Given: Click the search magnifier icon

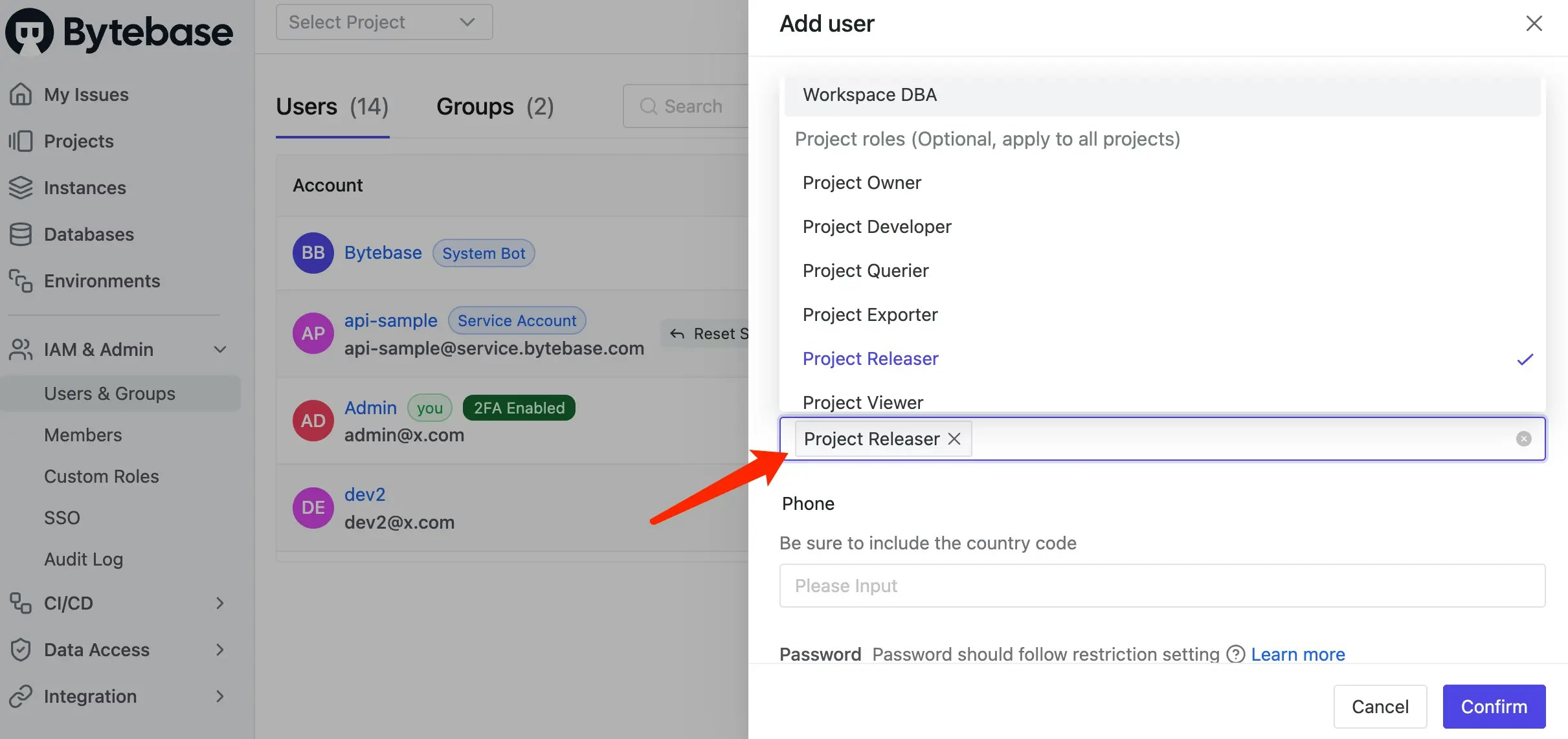Looking at the screenshot, I should pyautogui.click(x=649, y=106).
